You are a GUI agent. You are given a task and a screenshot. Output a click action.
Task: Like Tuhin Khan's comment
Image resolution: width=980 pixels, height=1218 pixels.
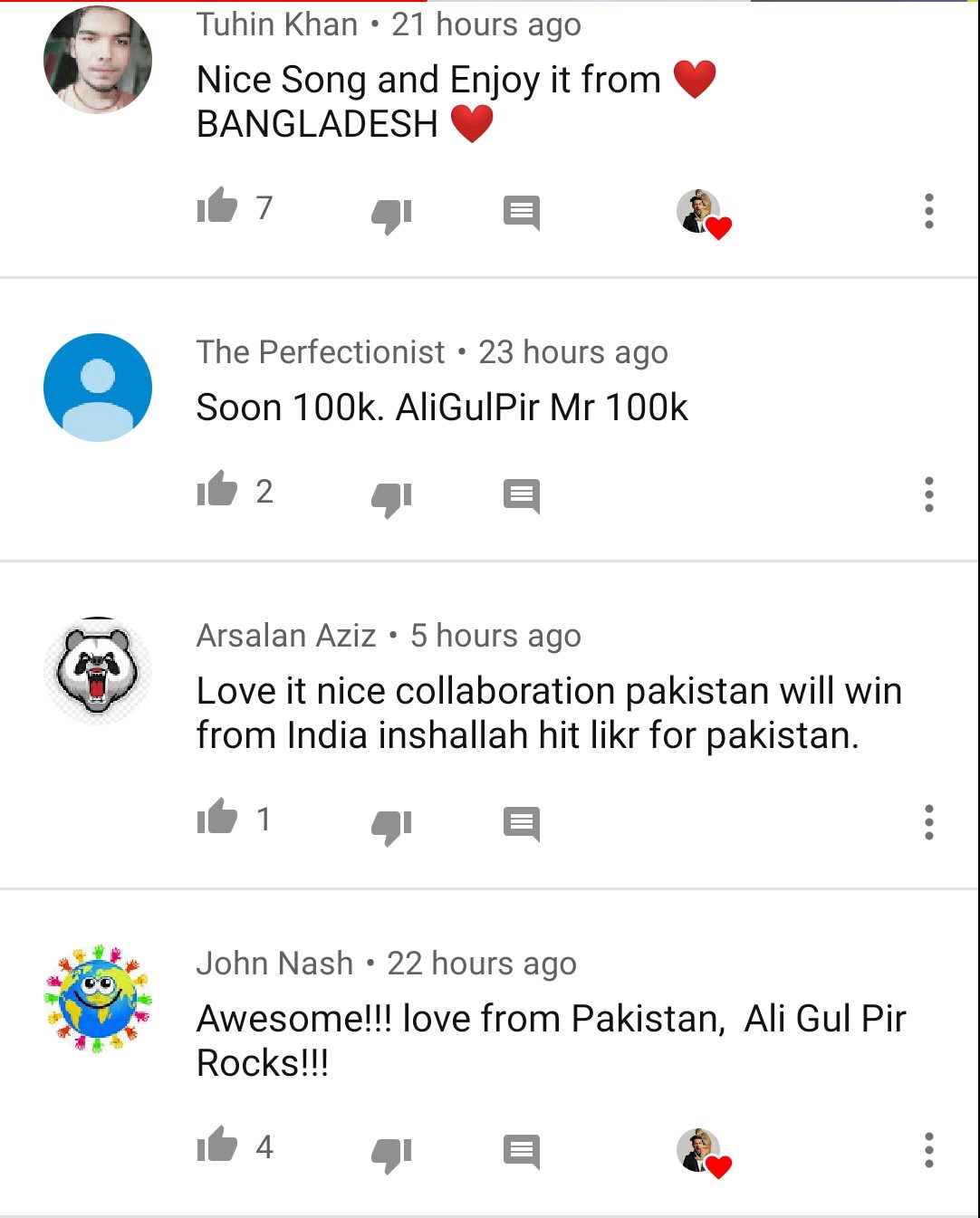pyautogui.click(x=217, y=206)
